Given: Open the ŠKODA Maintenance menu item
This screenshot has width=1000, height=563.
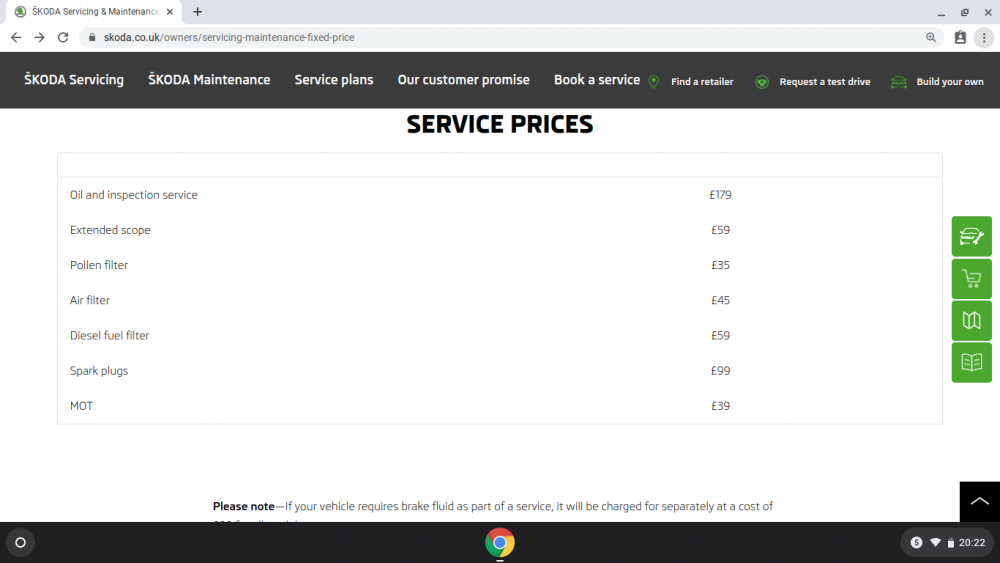Looking at the screenshot, I should (x=209, y=80).
